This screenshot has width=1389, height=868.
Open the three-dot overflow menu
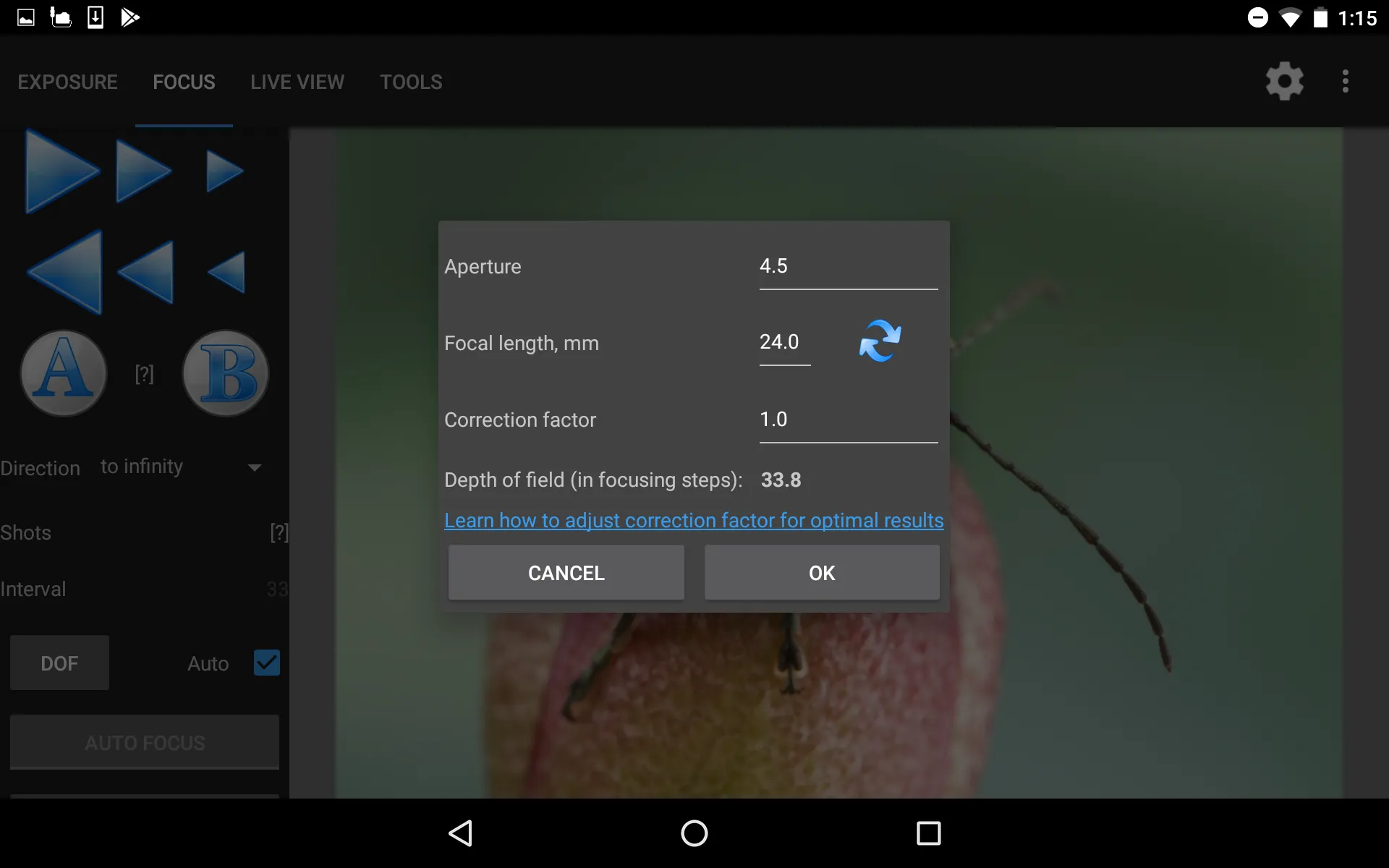(1347, 82)
